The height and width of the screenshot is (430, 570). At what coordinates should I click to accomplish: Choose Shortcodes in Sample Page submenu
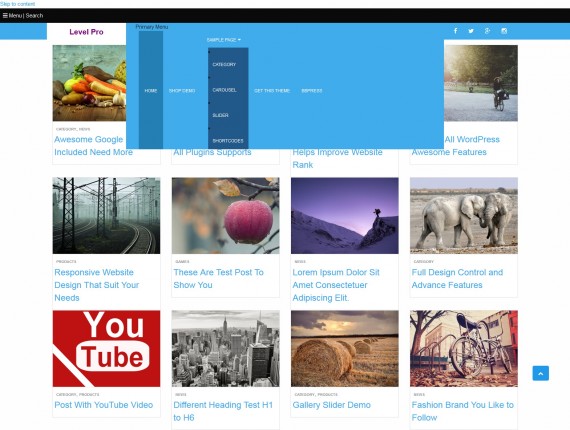point(228,141)
